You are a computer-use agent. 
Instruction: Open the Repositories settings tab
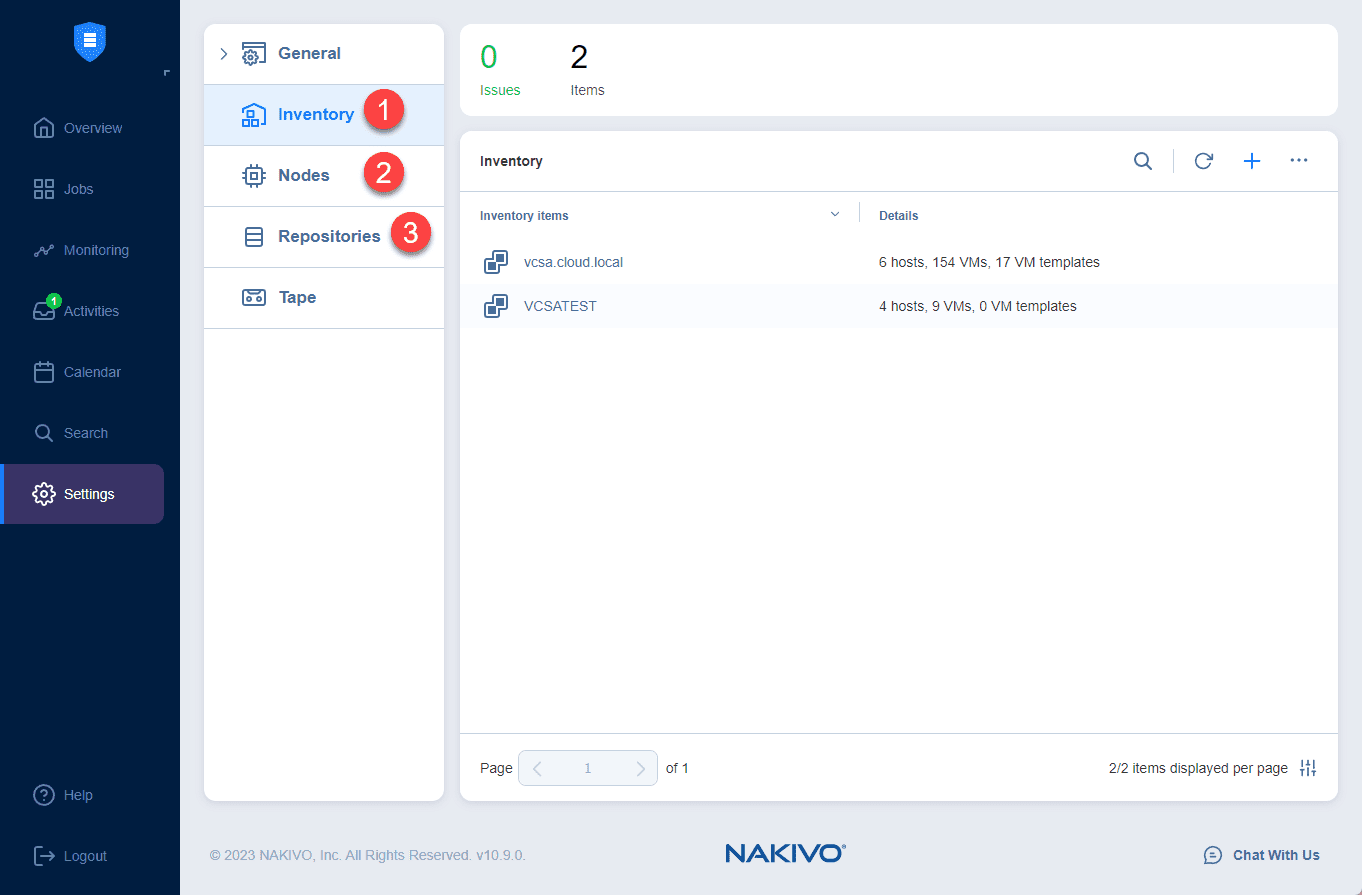tap(324, 237)
